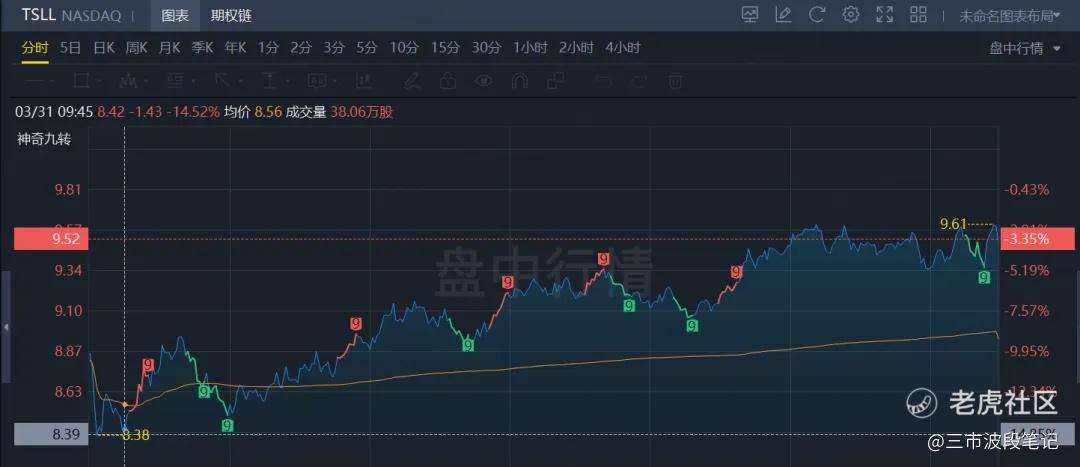
Task: Open the chart presentation screen icon
Action: click(x=750, y=14)
